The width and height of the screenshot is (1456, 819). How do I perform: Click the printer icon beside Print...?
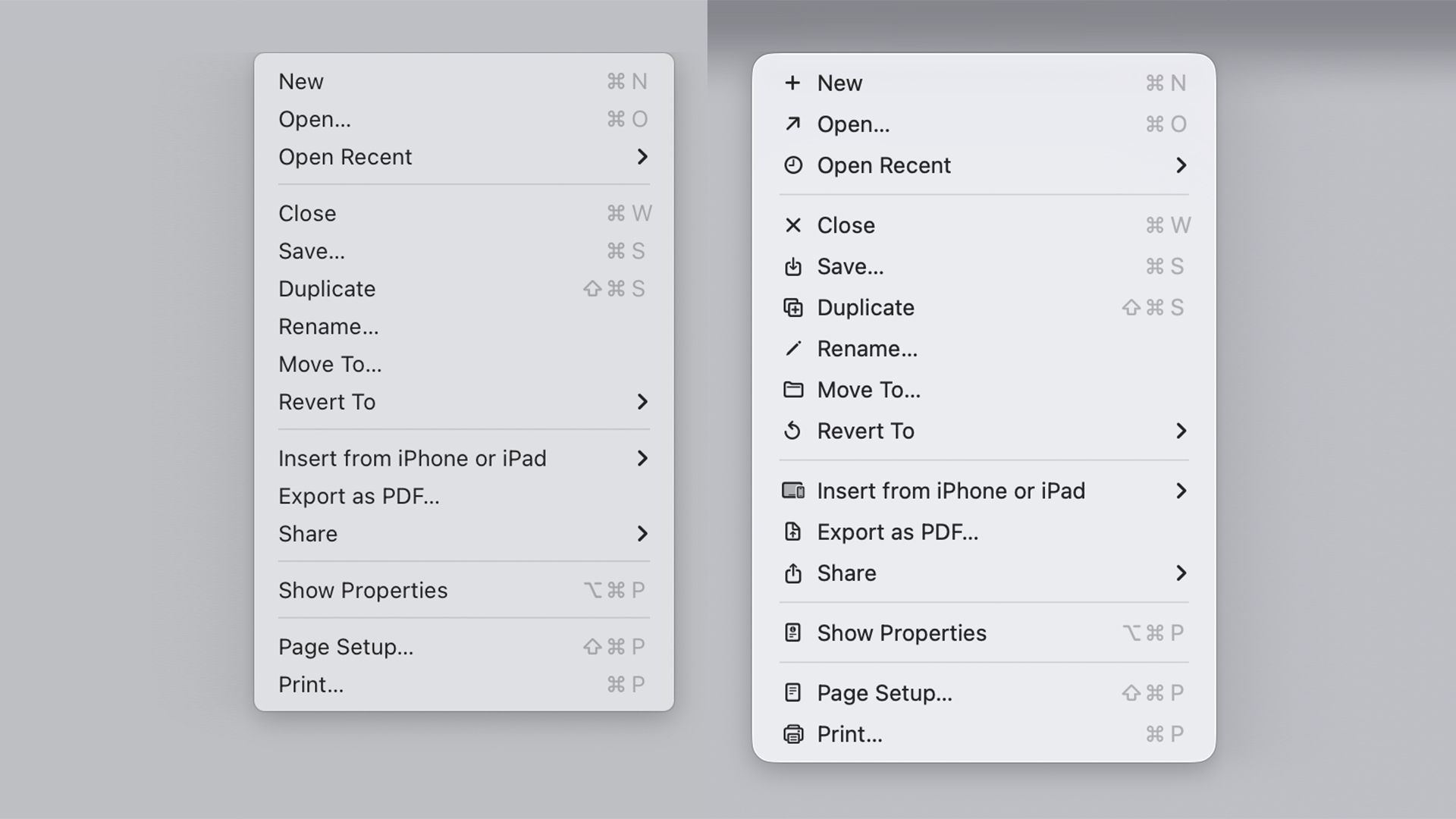(x=793, y=733)
